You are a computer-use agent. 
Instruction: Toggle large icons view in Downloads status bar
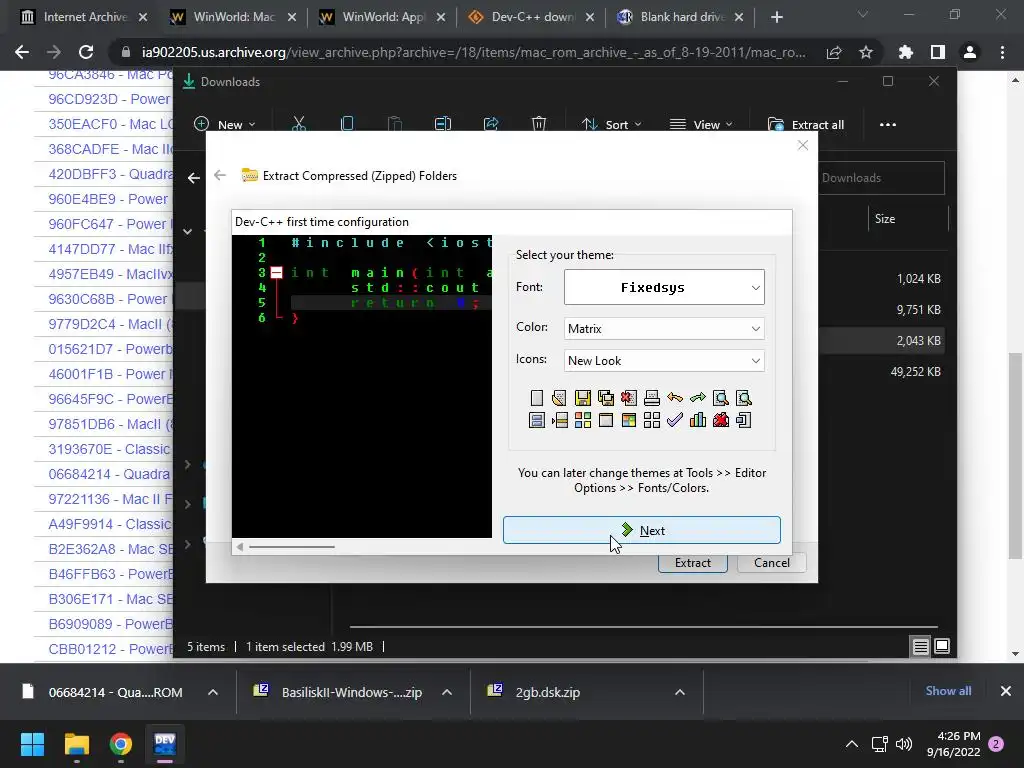click(x=942, y=647)
